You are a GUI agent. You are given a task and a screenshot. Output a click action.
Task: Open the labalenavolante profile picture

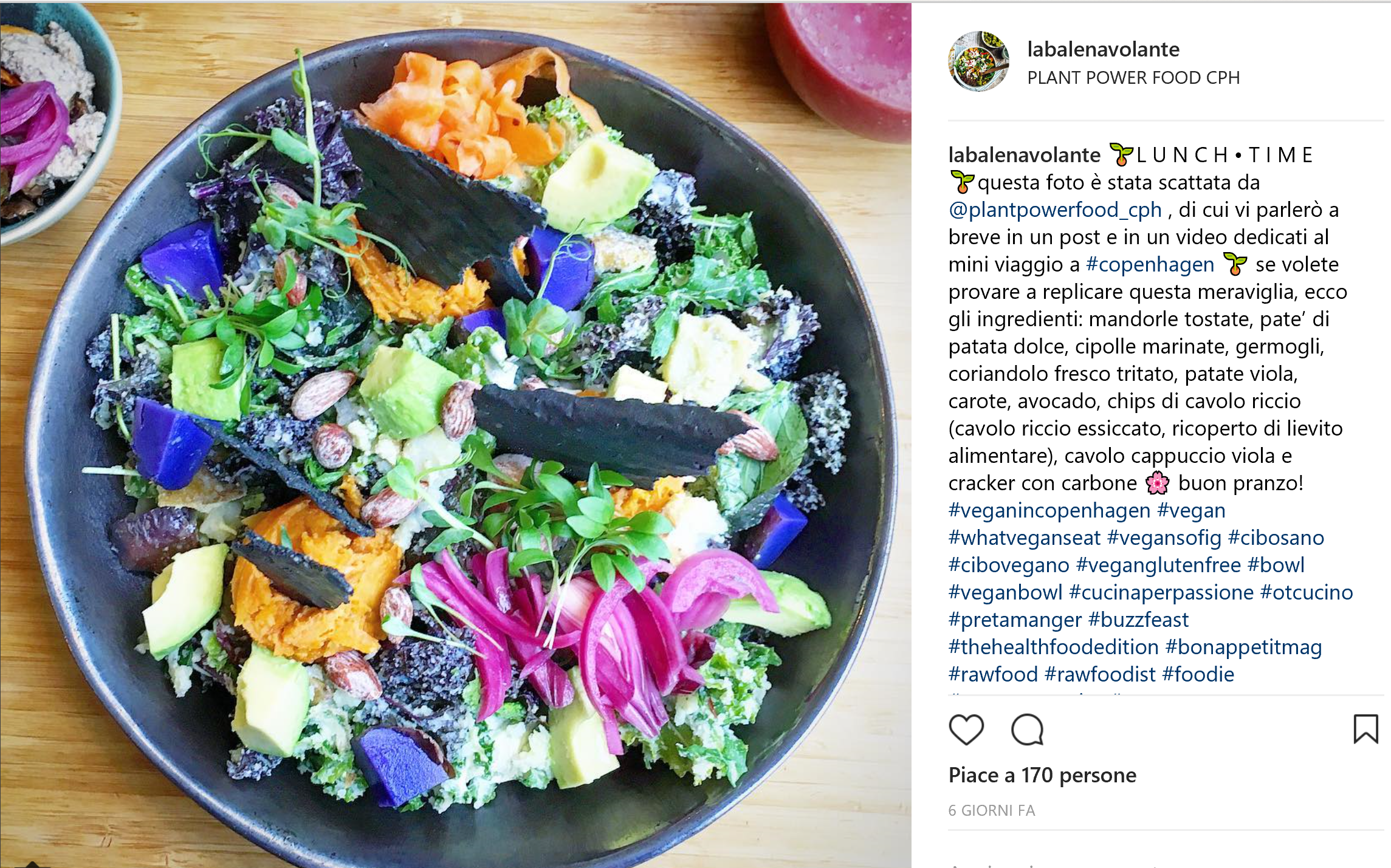point(978,61)
